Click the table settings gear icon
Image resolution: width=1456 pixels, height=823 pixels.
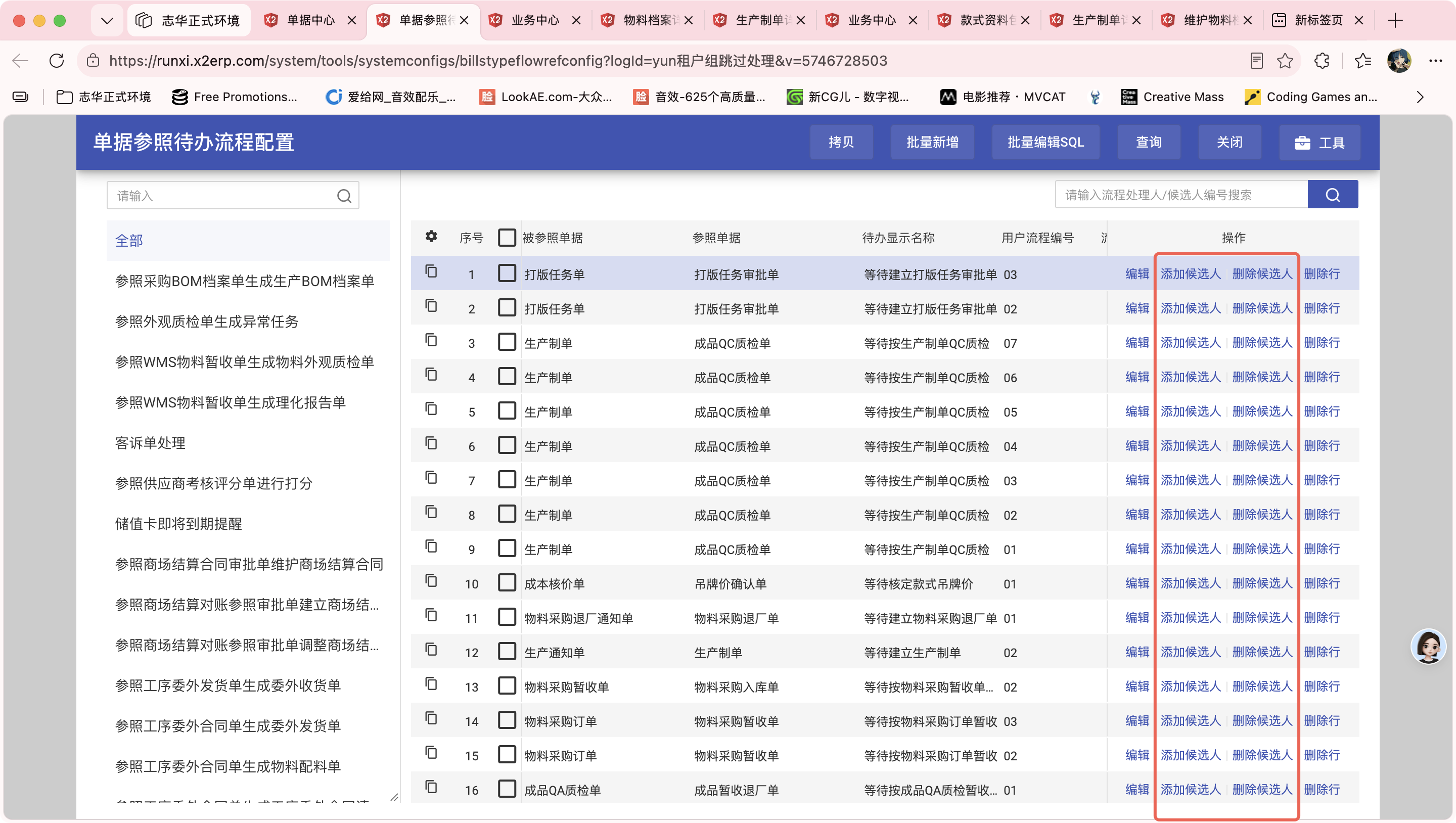[x=431, y=236]
